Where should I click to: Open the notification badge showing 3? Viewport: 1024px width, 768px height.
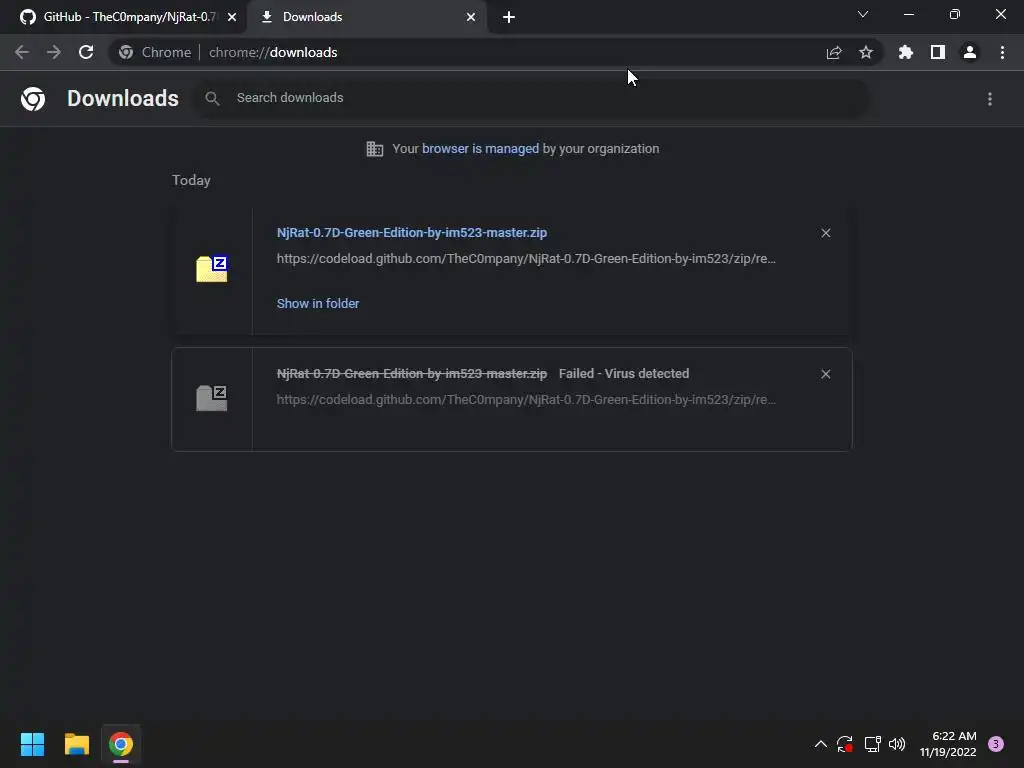(x=996, y=744)
